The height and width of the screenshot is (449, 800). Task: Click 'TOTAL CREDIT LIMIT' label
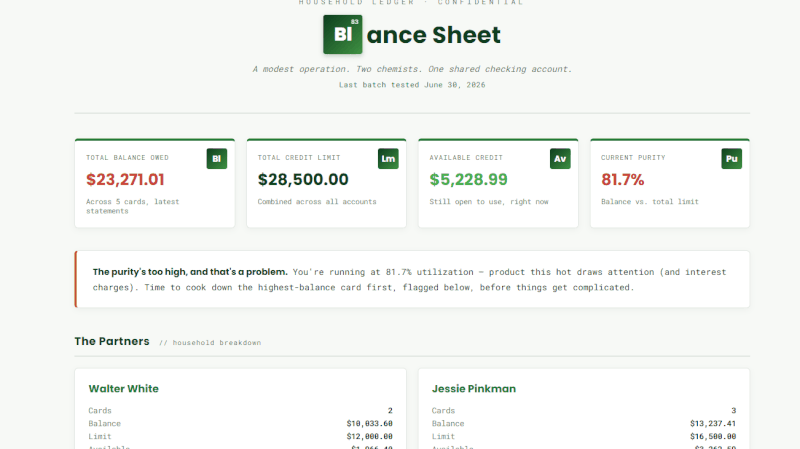(299, 158)
